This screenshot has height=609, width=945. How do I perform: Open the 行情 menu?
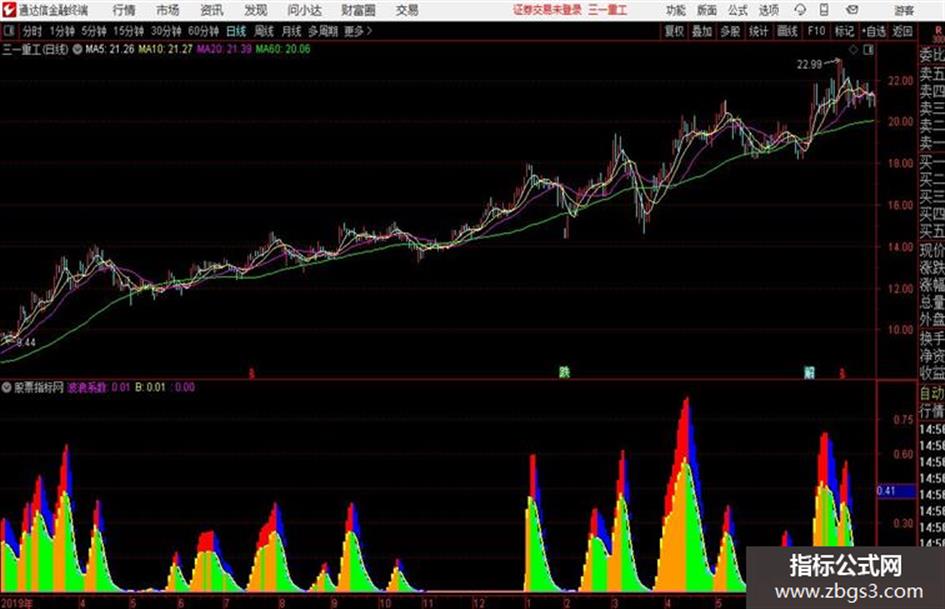(x=124, y=10)
